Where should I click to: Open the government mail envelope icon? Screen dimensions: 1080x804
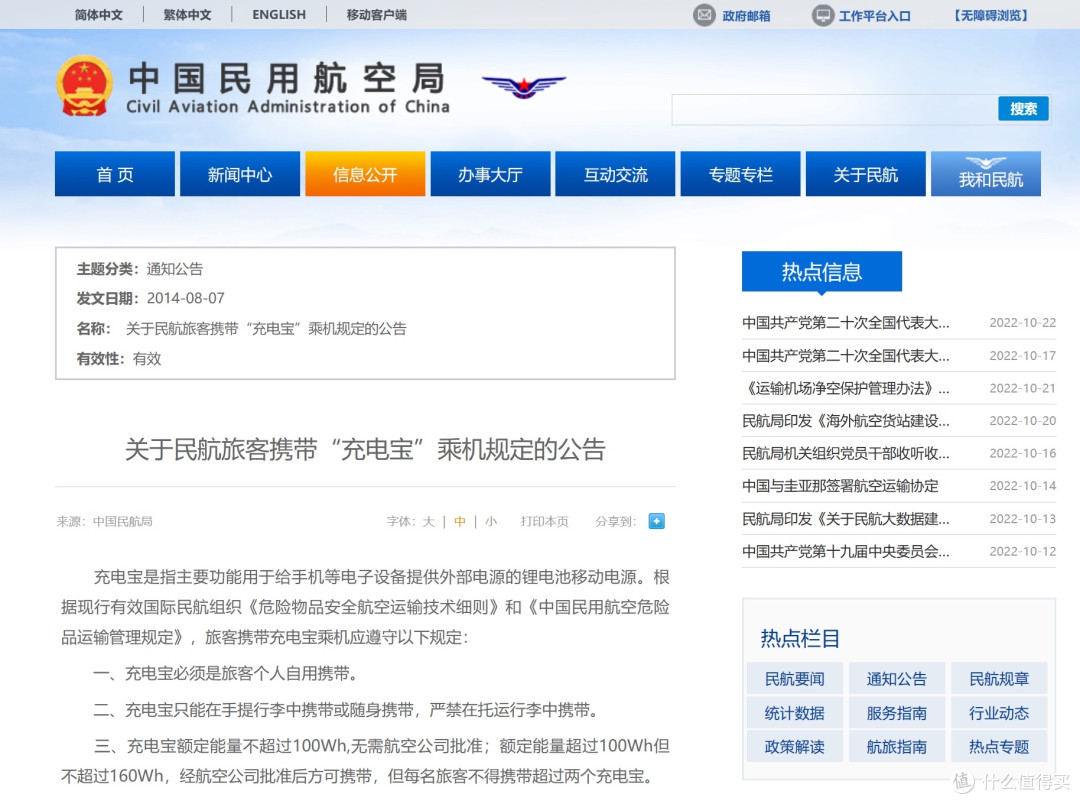[704, 14]
